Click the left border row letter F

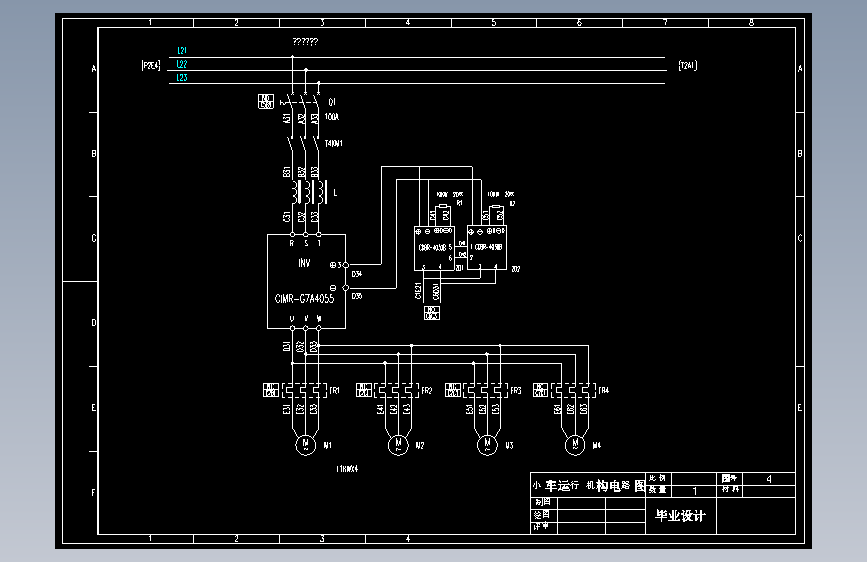pyautogui.click(x=94, y=492)
